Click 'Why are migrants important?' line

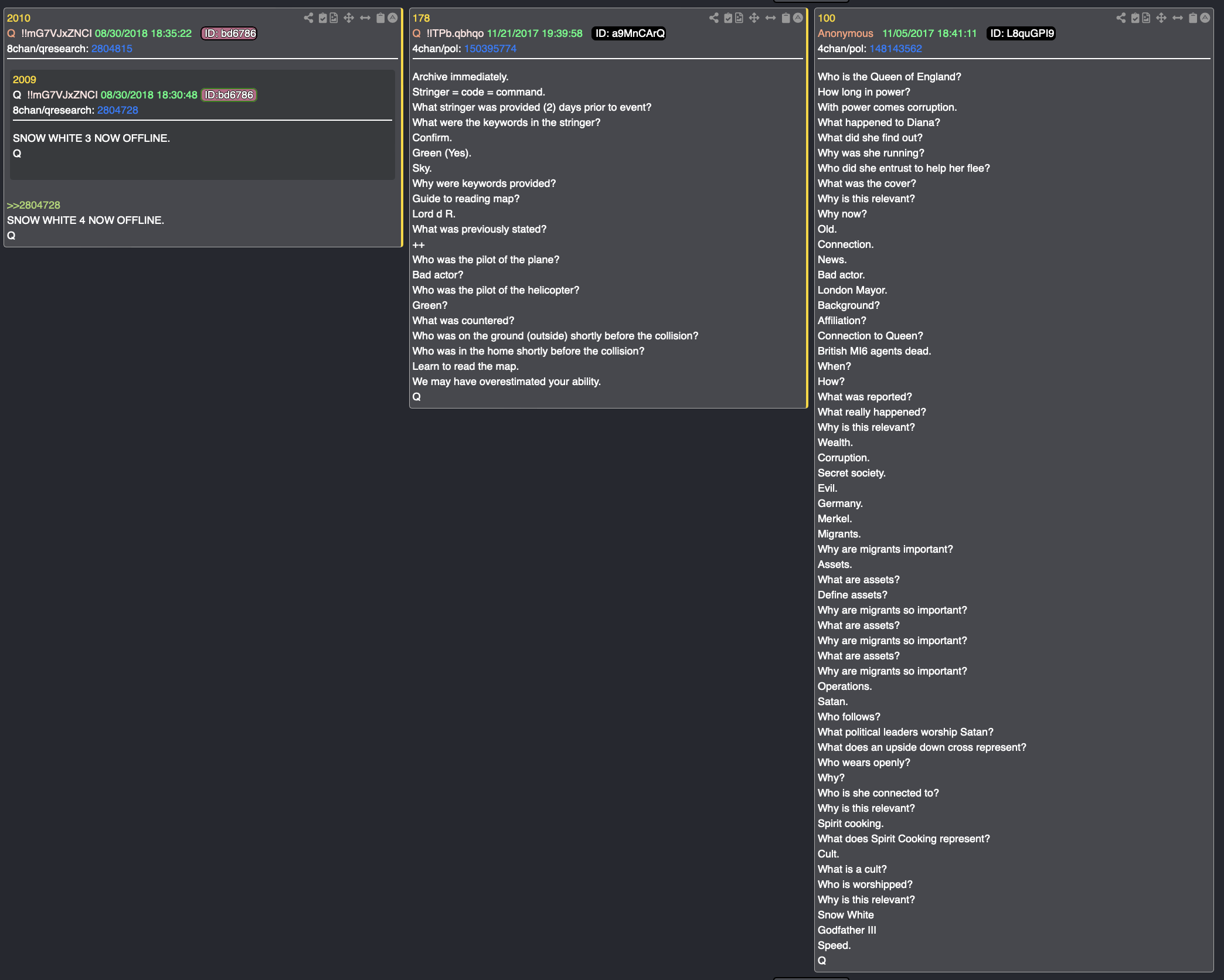coord(885,549)
